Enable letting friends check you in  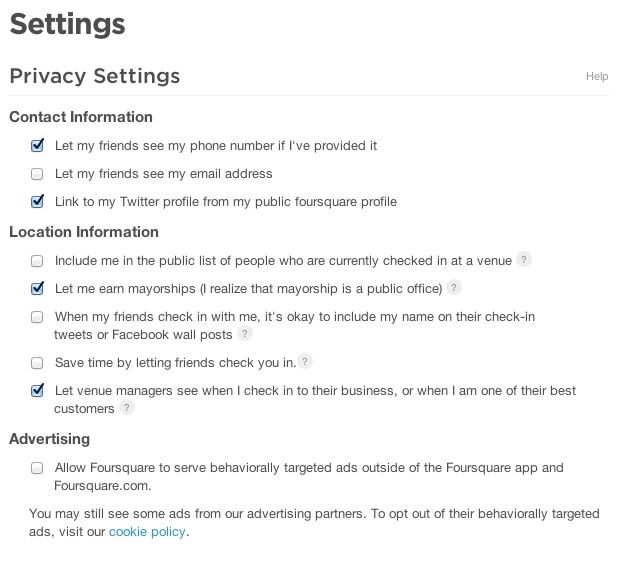(37, 362)
